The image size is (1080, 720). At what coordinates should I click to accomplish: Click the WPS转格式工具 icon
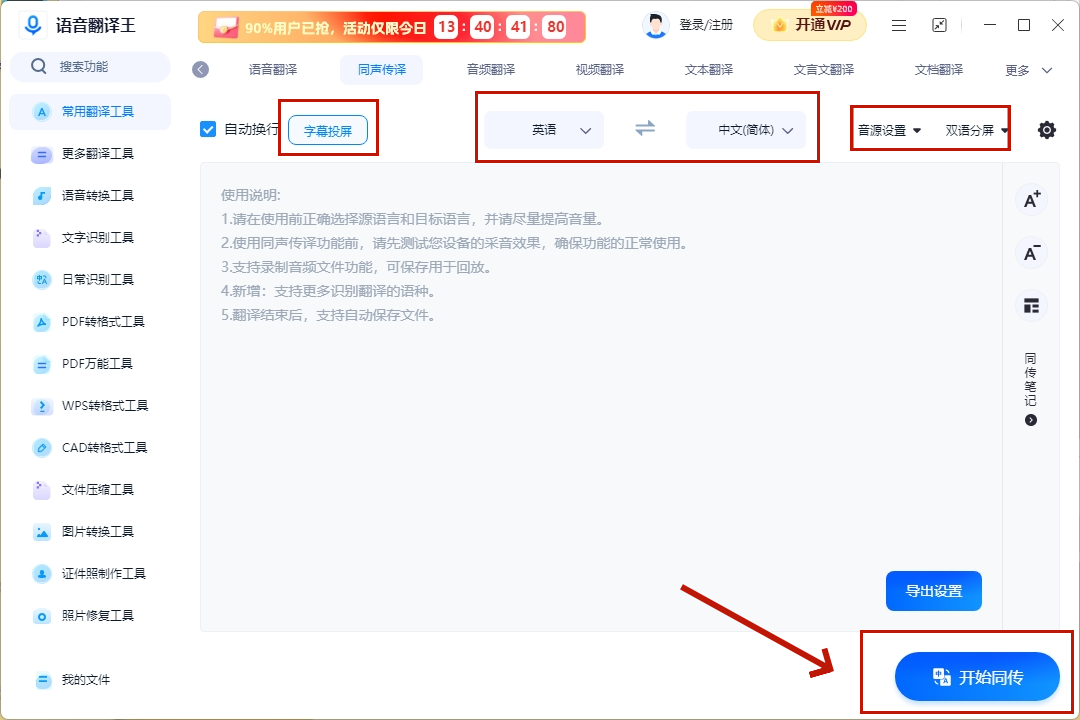pos(42,406)
